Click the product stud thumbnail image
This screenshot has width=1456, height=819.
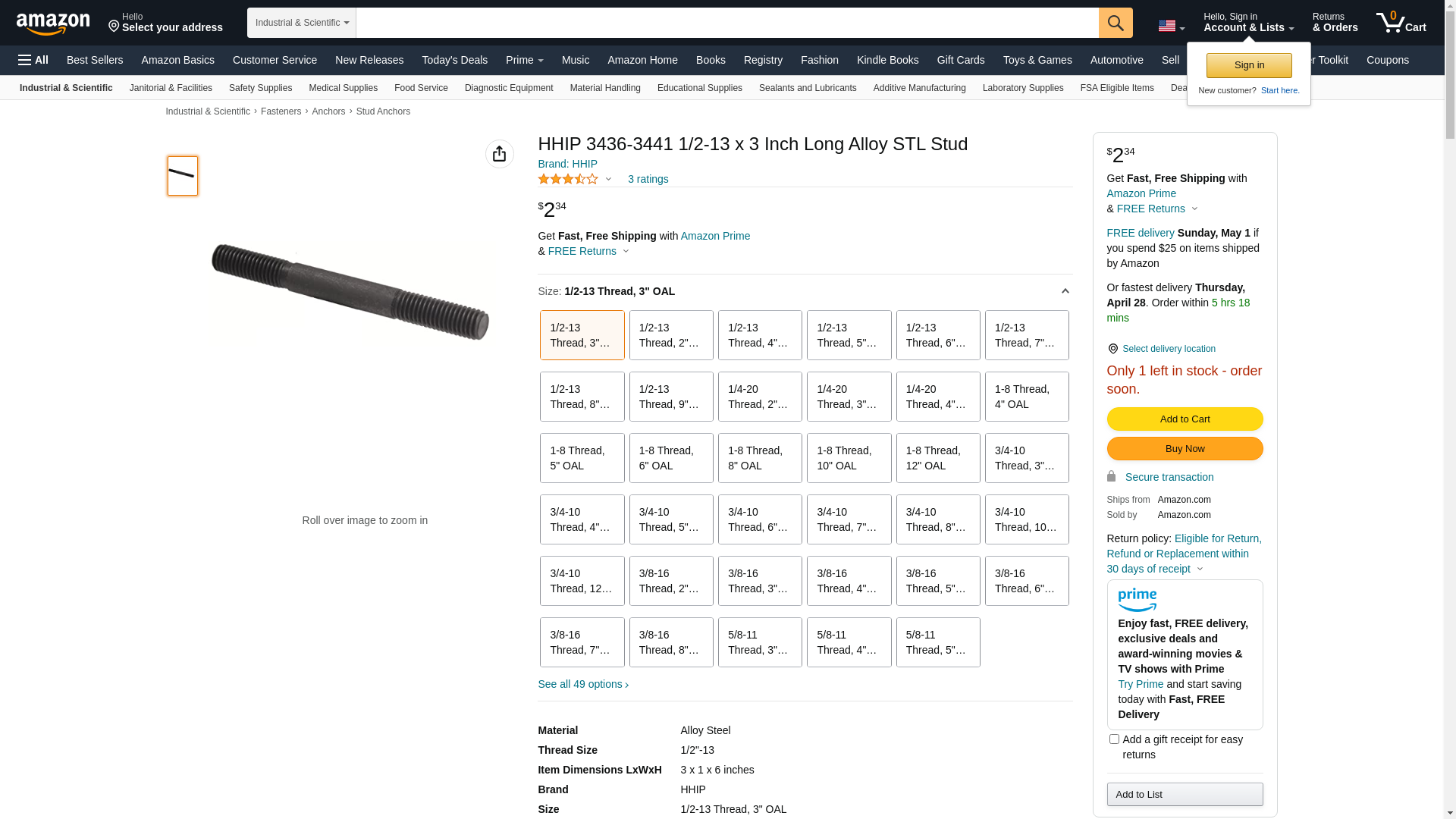pos(183,176)
